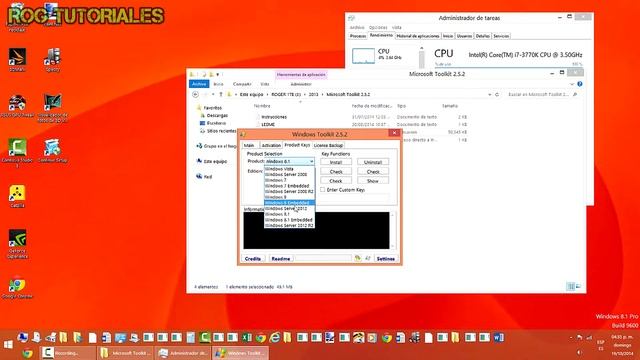Click the up-folder arrow in Explorer
Screen dimensions: 640x360
tap(221, 95)
